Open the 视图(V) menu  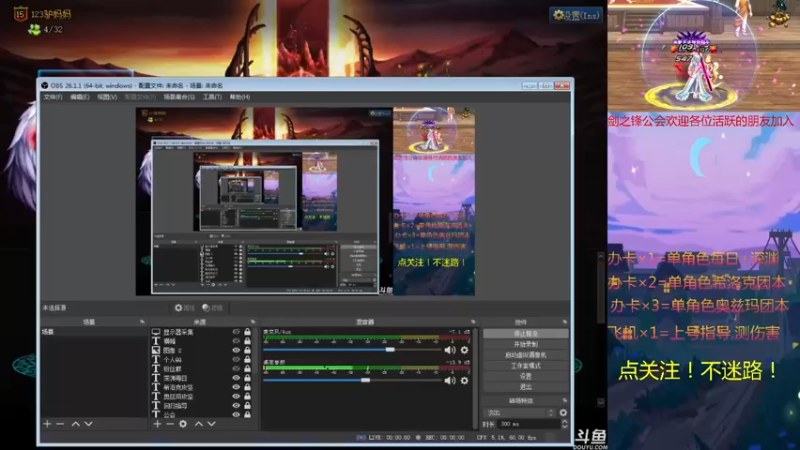tap(107, 97)
